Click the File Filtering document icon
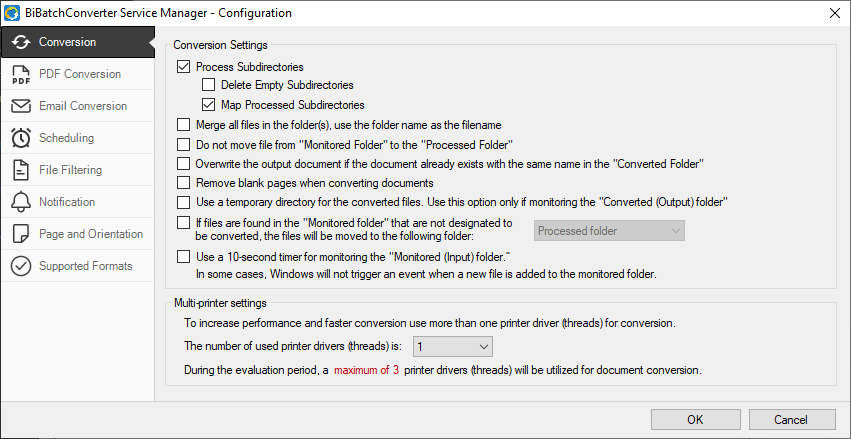This screenshot has width=851, height=439. click(x=21, y=170)
